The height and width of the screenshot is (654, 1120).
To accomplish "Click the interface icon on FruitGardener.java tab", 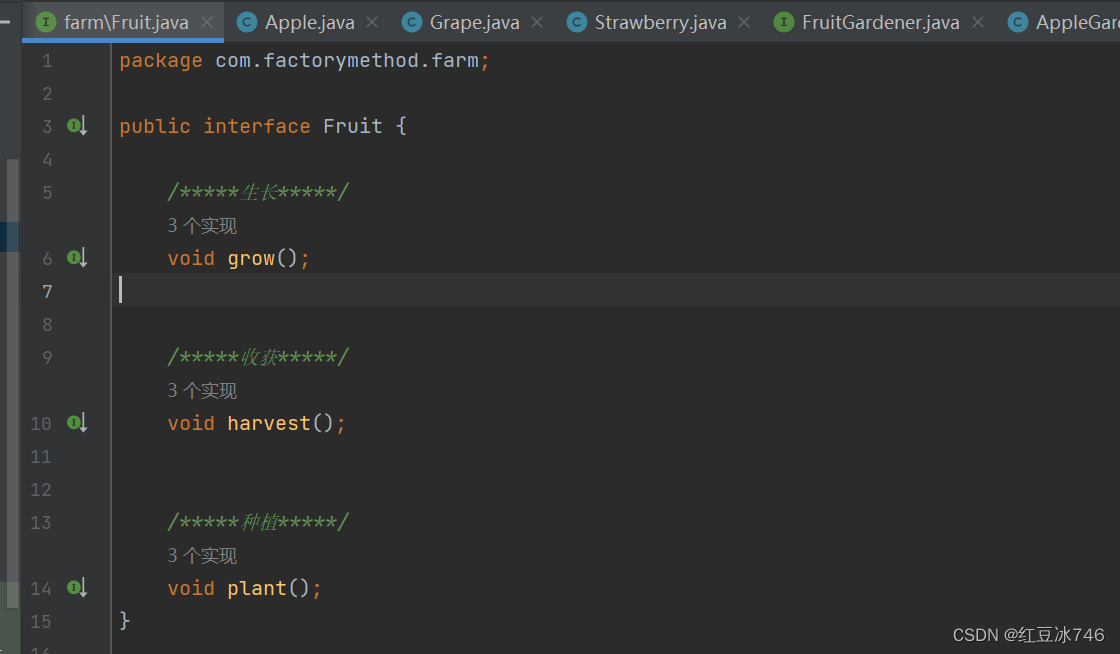I will [784, 22].
